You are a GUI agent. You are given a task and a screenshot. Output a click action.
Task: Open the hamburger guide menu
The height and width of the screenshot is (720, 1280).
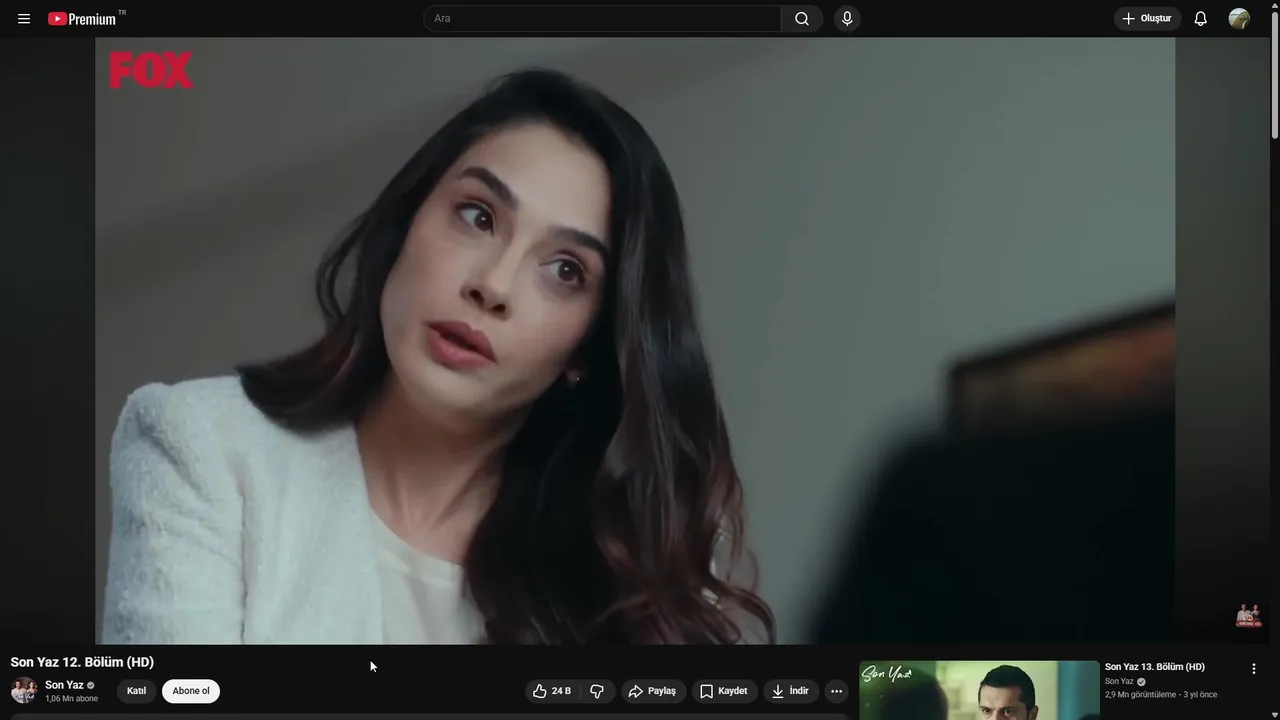click(24, 19)
